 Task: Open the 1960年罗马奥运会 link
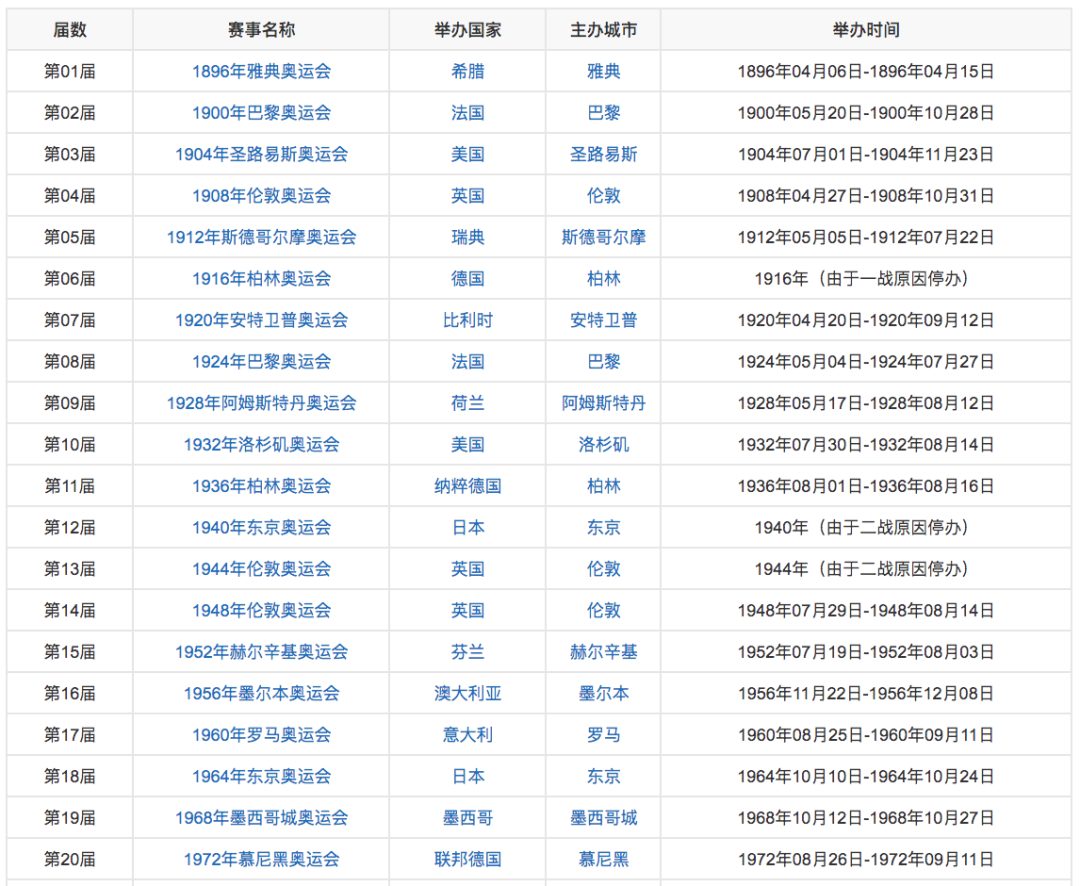point(261,735)
